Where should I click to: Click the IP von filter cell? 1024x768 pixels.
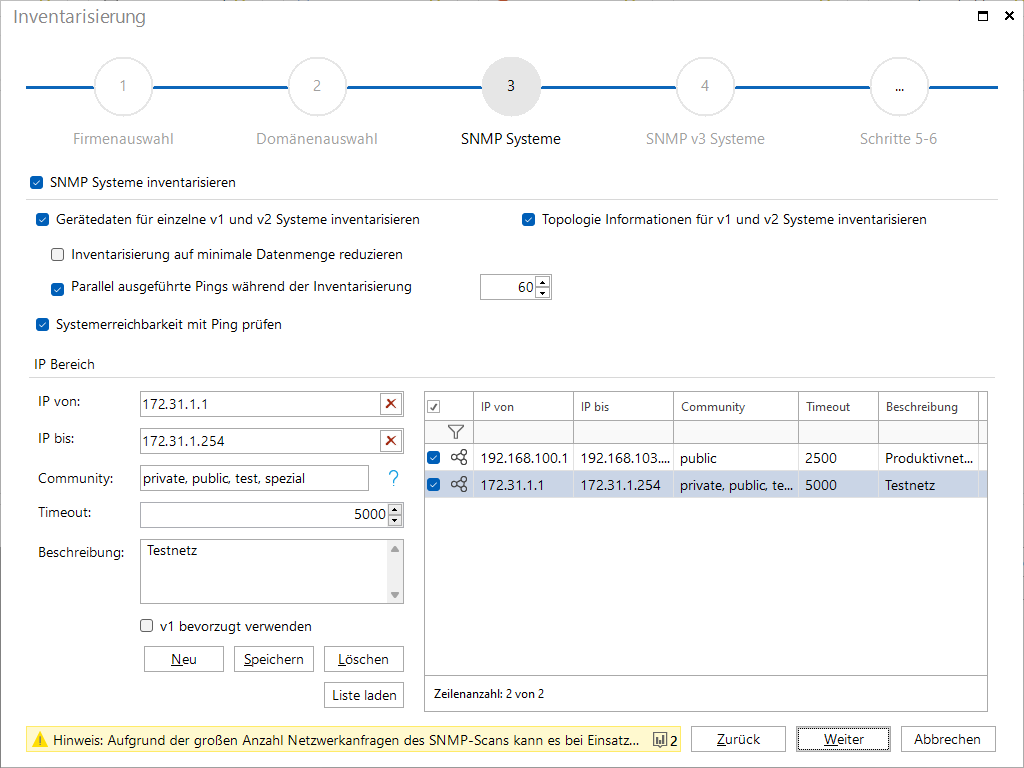coord(523,432)
